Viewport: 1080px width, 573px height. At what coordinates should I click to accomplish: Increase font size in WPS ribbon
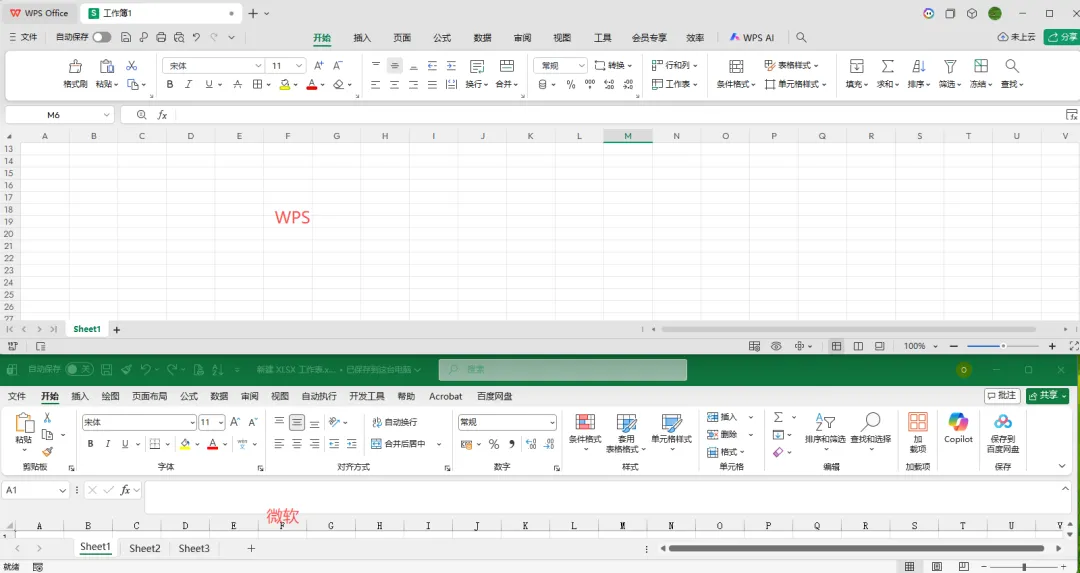318,65
